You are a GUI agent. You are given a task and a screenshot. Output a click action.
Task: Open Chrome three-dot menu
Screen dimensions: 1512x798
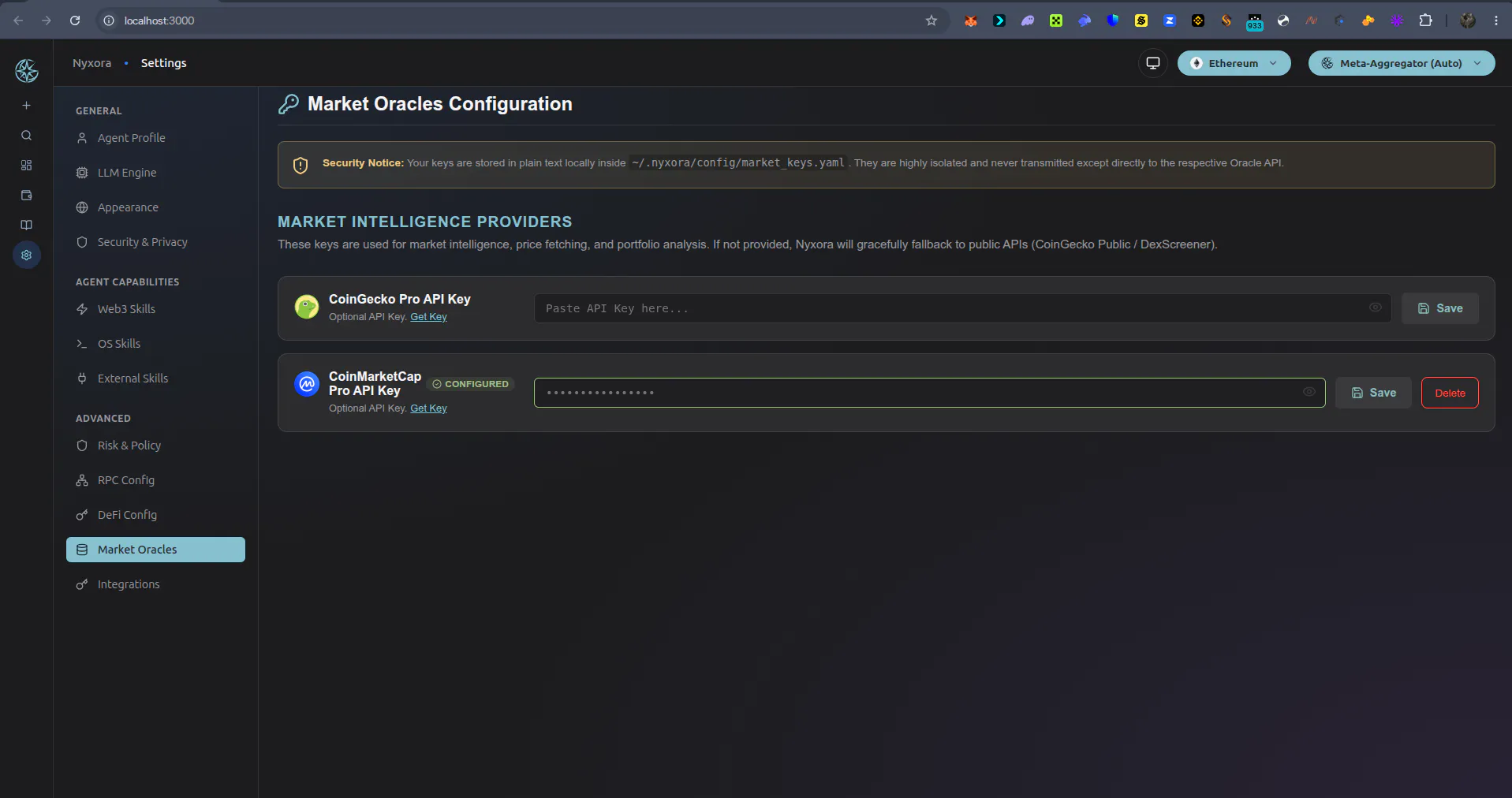(x=1496, y=21)
